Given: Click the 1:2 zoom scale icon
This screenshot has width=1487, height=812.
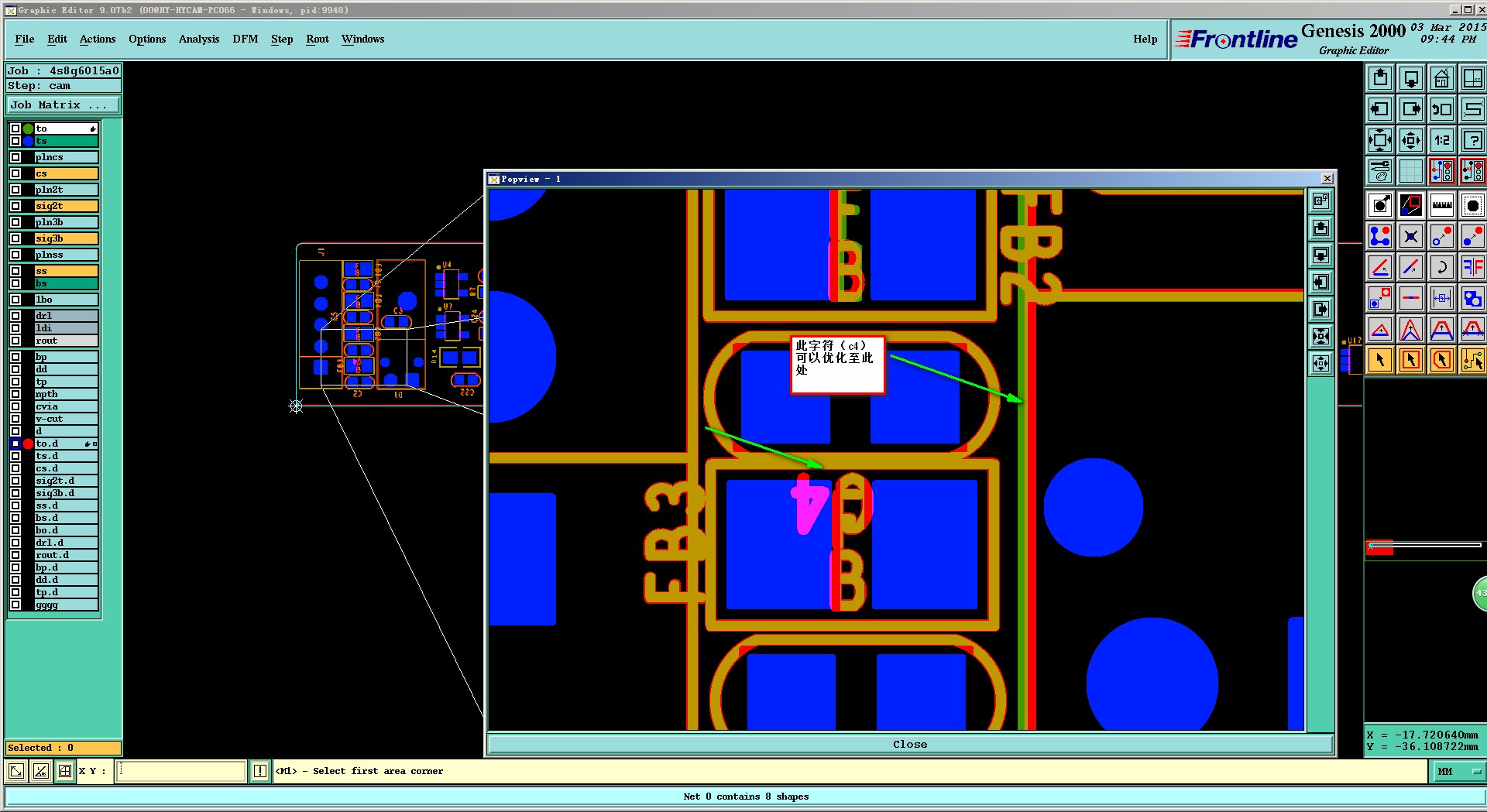Looking at the screenshot, I should coord(1441,140).
